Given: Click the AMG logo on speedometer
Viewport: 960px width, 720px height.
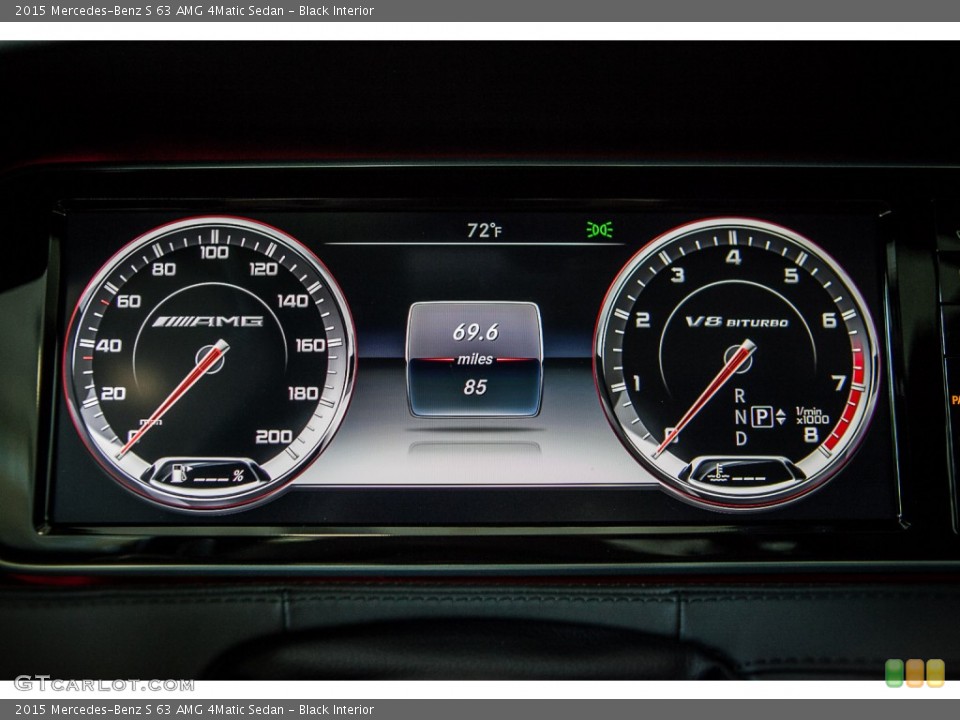Looking at the screenshot, I should (208, 321).
